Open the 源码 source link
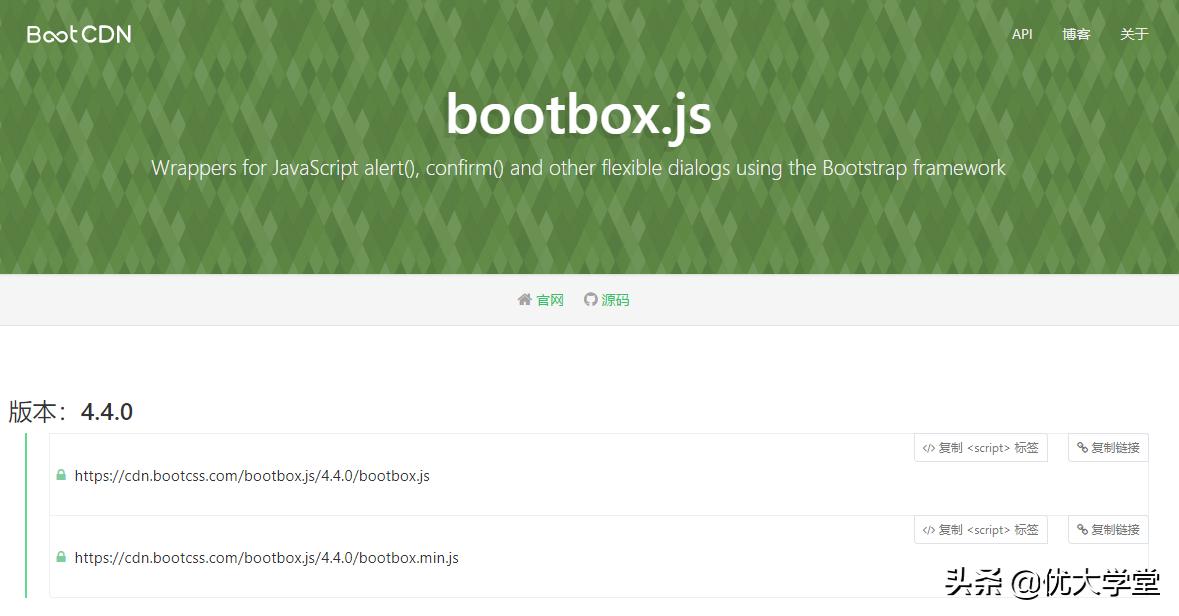The width and height of the screenshot is (1179, 616). (x=615, y=300)
